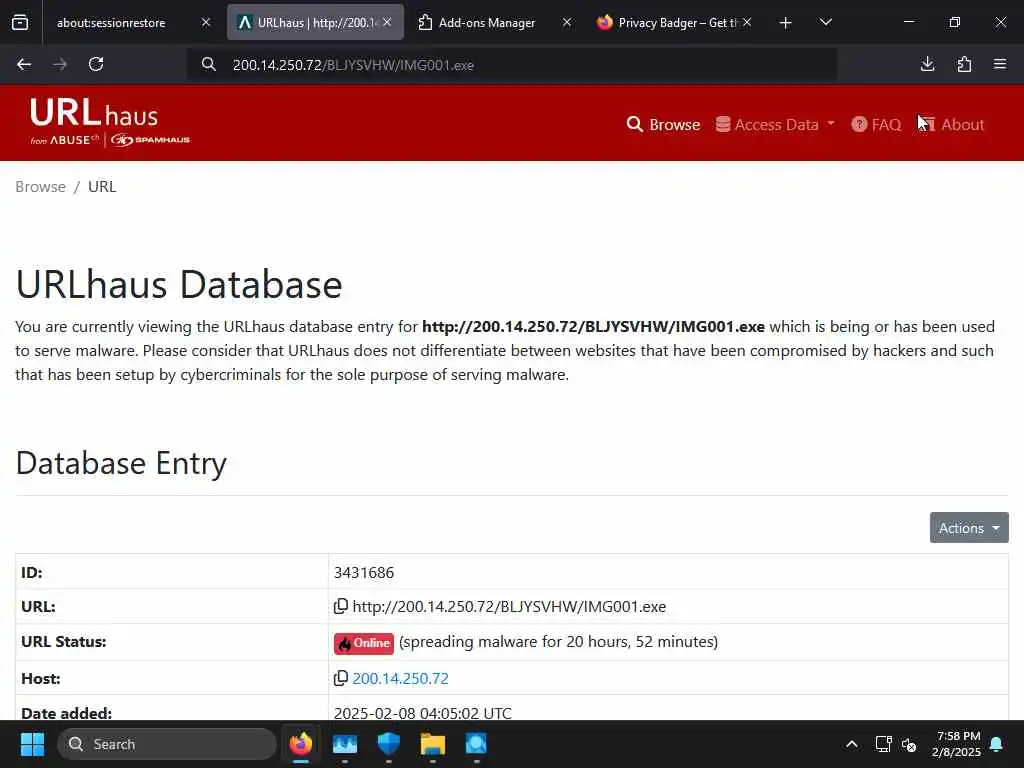1024x768 pixels.
Task: Open the list all tabs chevron
Action: point(825,23)
